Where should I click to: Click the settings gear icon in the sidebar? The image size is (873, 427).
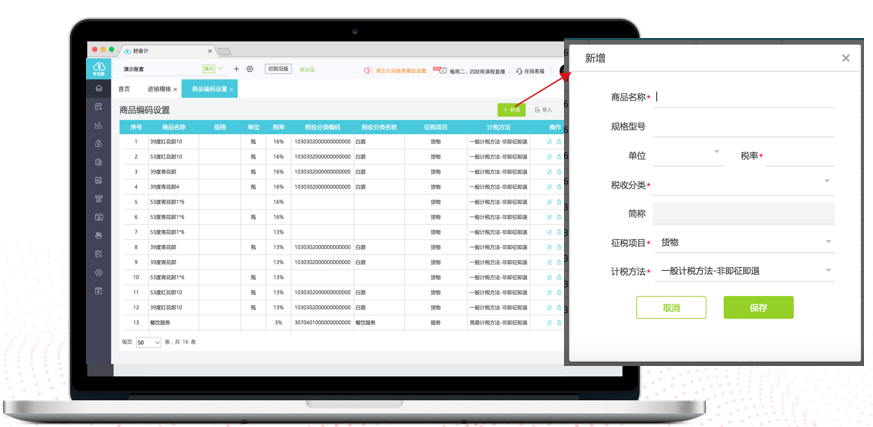click(98, 272)
